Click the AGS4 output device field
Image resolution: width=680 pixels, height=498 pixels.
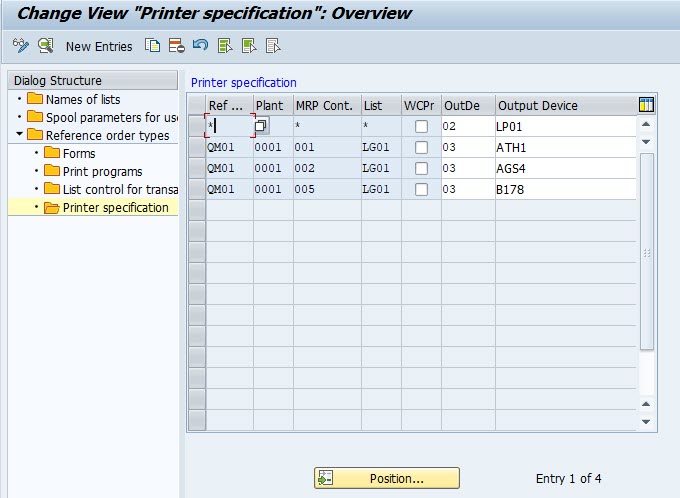(566, 168)
